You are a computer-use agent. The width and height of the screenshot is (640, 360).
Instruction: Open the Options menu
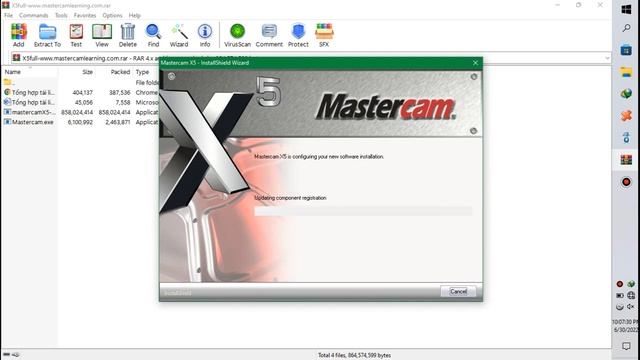[x=112, y=15]
